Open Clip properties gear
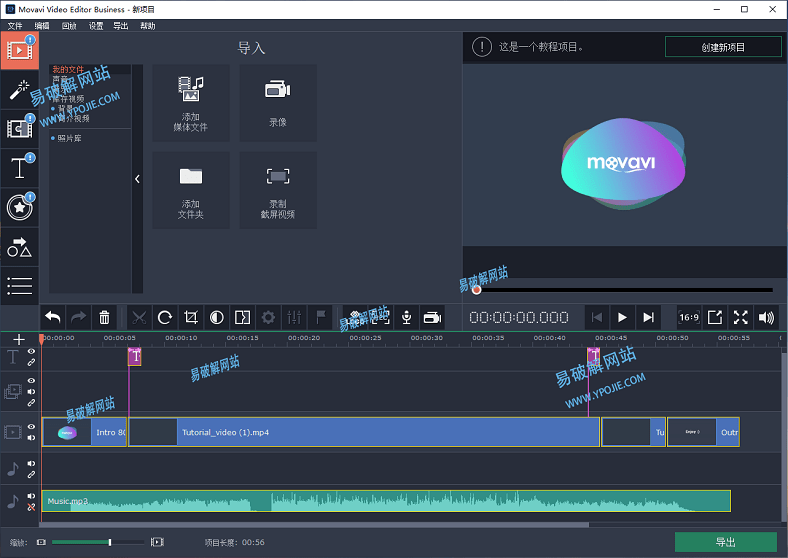 [268, 317]
